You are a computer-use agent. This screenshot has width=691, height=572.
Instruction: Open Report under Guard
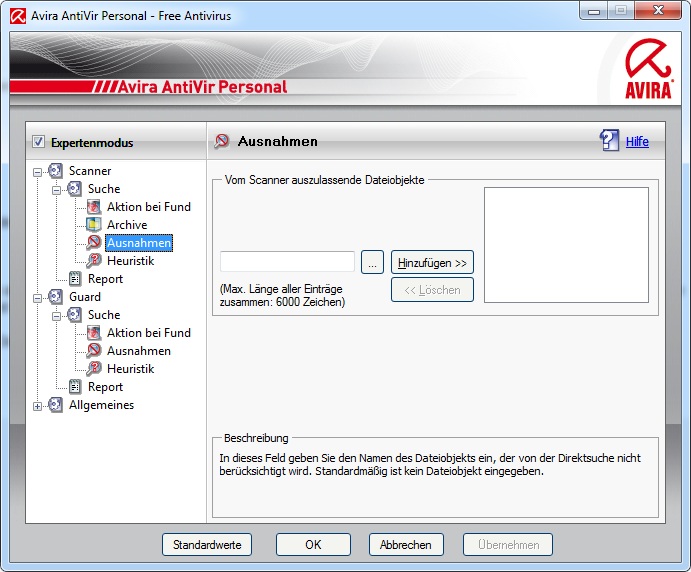[x=105, y=387]
